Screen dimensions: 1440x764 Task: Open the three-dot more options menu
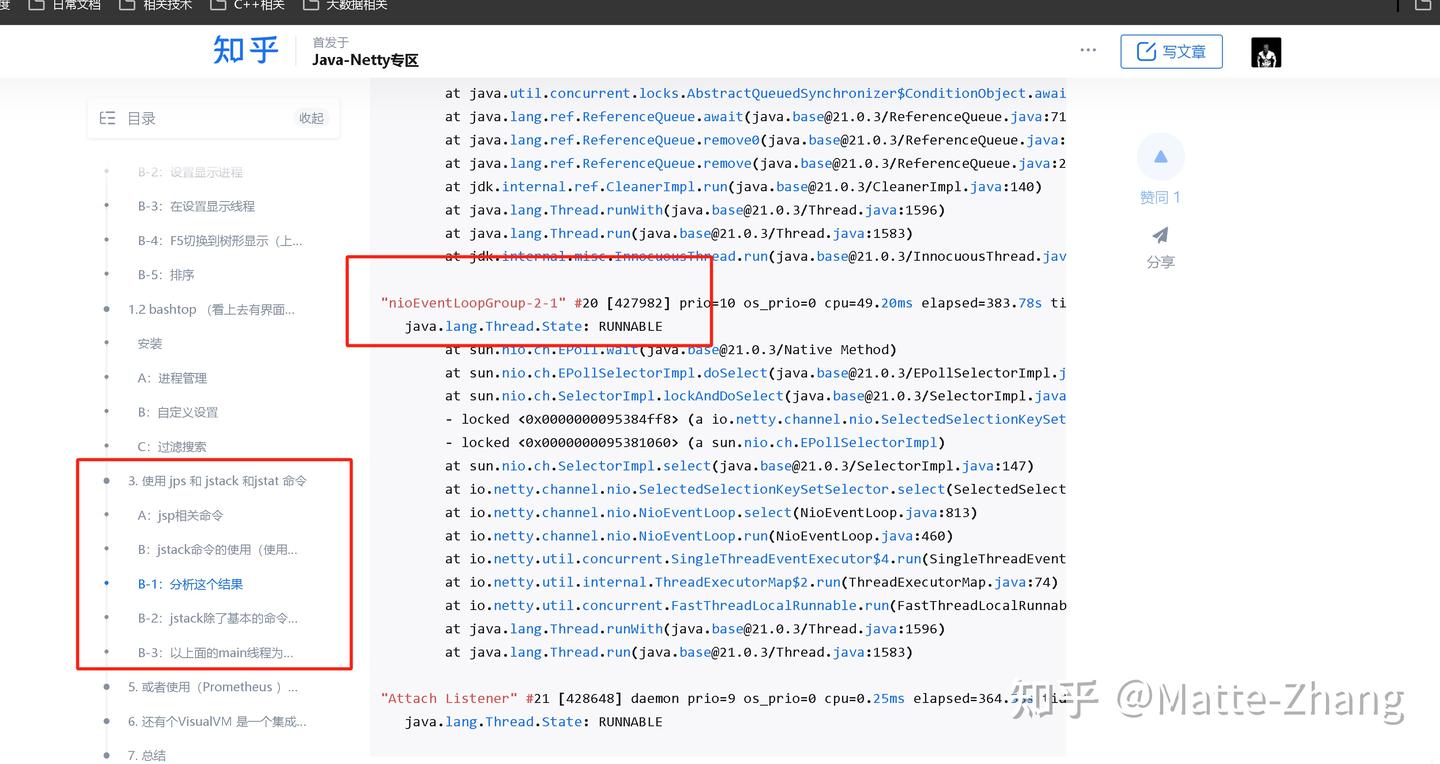[1088, 50]
